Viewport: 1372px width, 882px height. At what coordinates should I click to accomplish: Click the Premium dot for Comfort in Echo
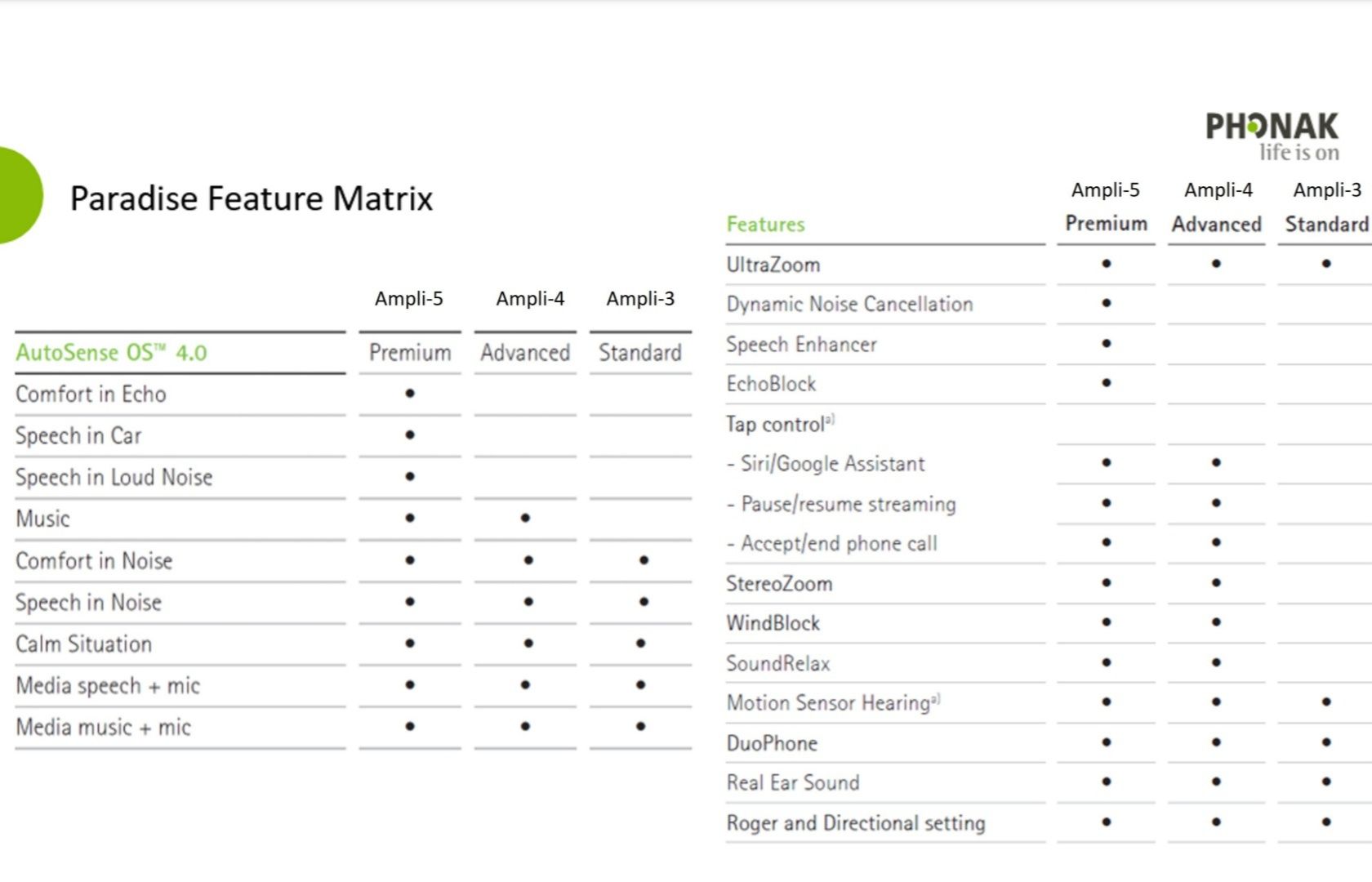[410, 394]
